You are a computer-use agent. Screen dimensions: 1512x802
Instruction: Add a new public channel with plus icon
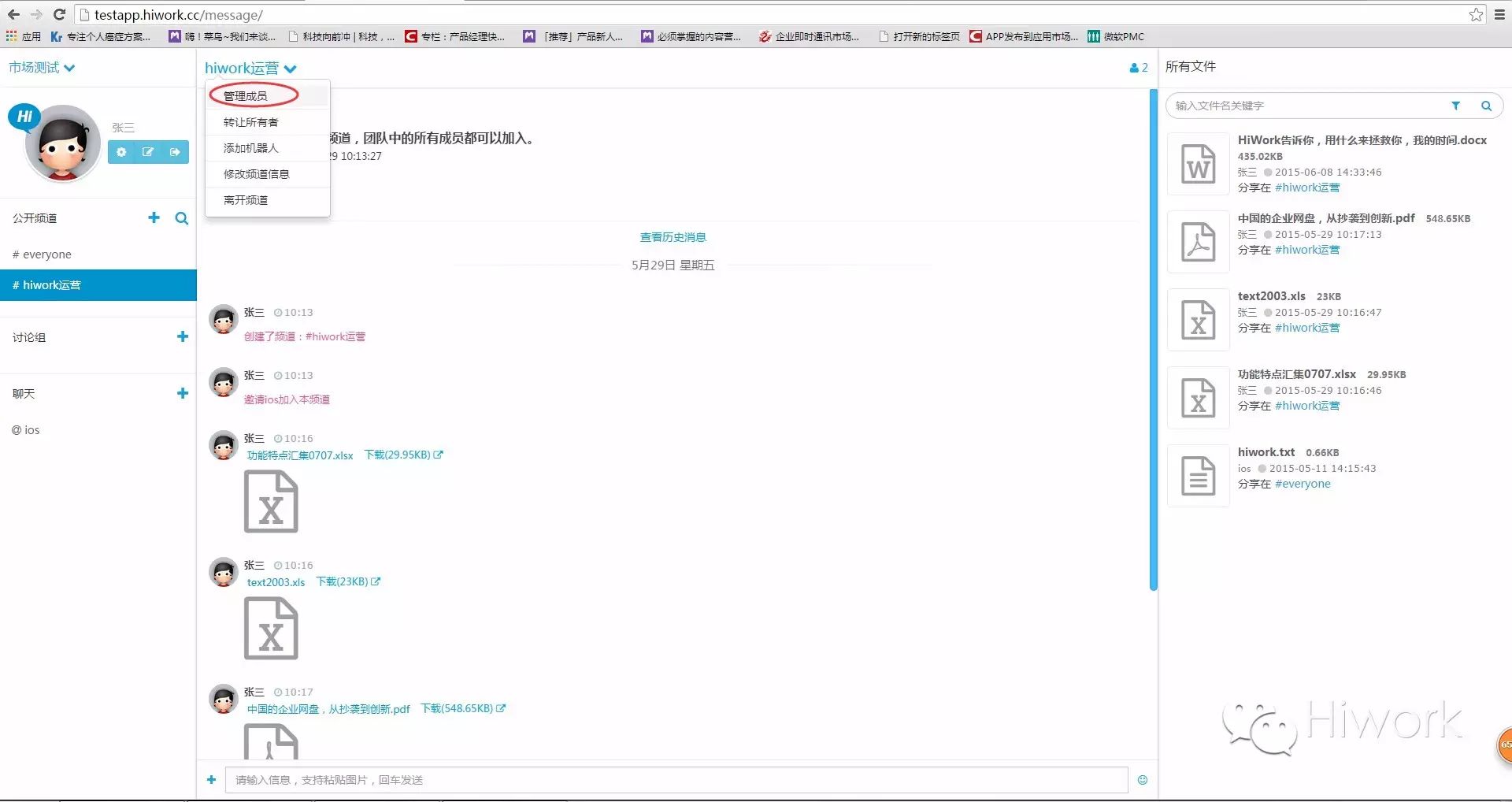pos(154,217)
